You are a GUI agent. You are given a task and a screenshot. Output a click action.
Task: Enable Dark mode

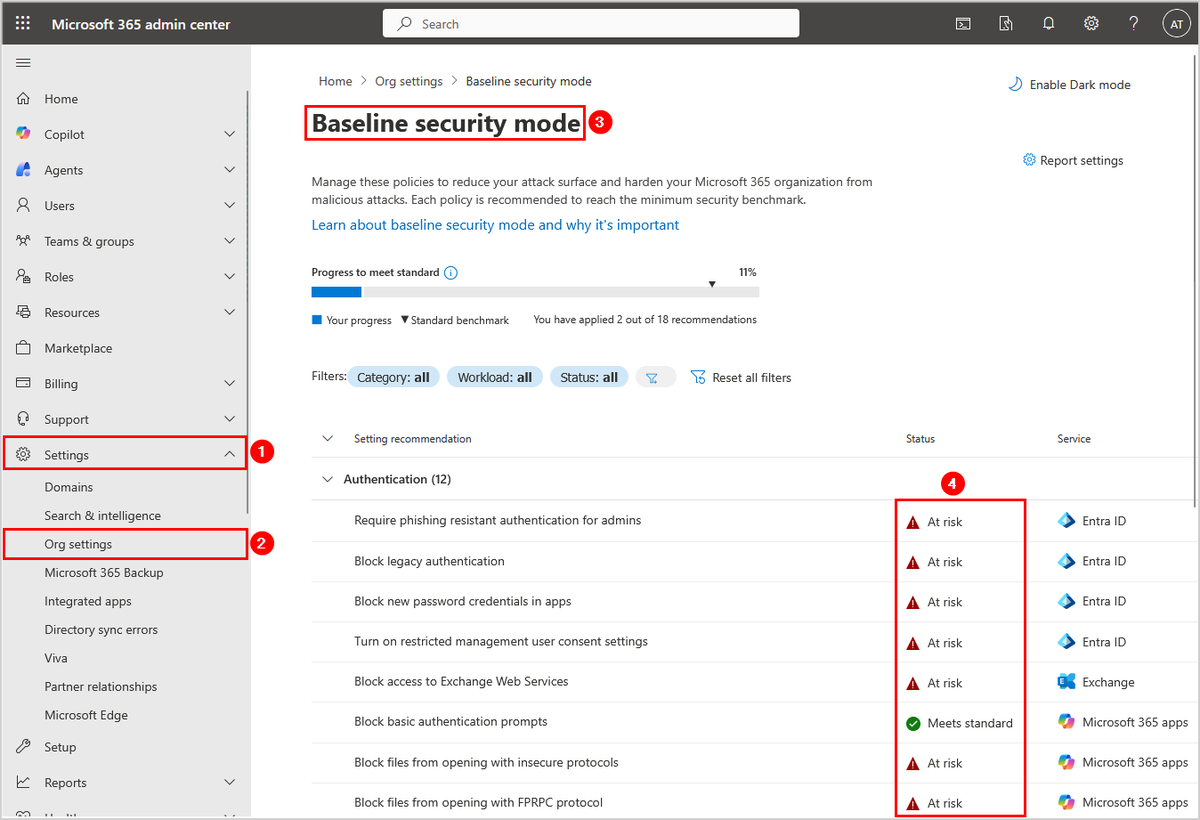[x=1069, y=85]
